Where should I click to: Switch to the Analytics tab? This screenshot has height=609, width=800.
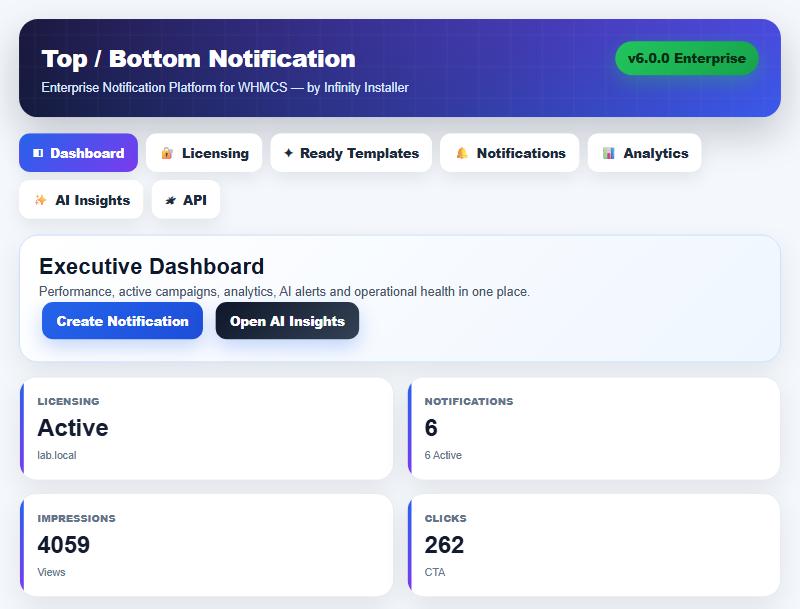pos(644,153)
